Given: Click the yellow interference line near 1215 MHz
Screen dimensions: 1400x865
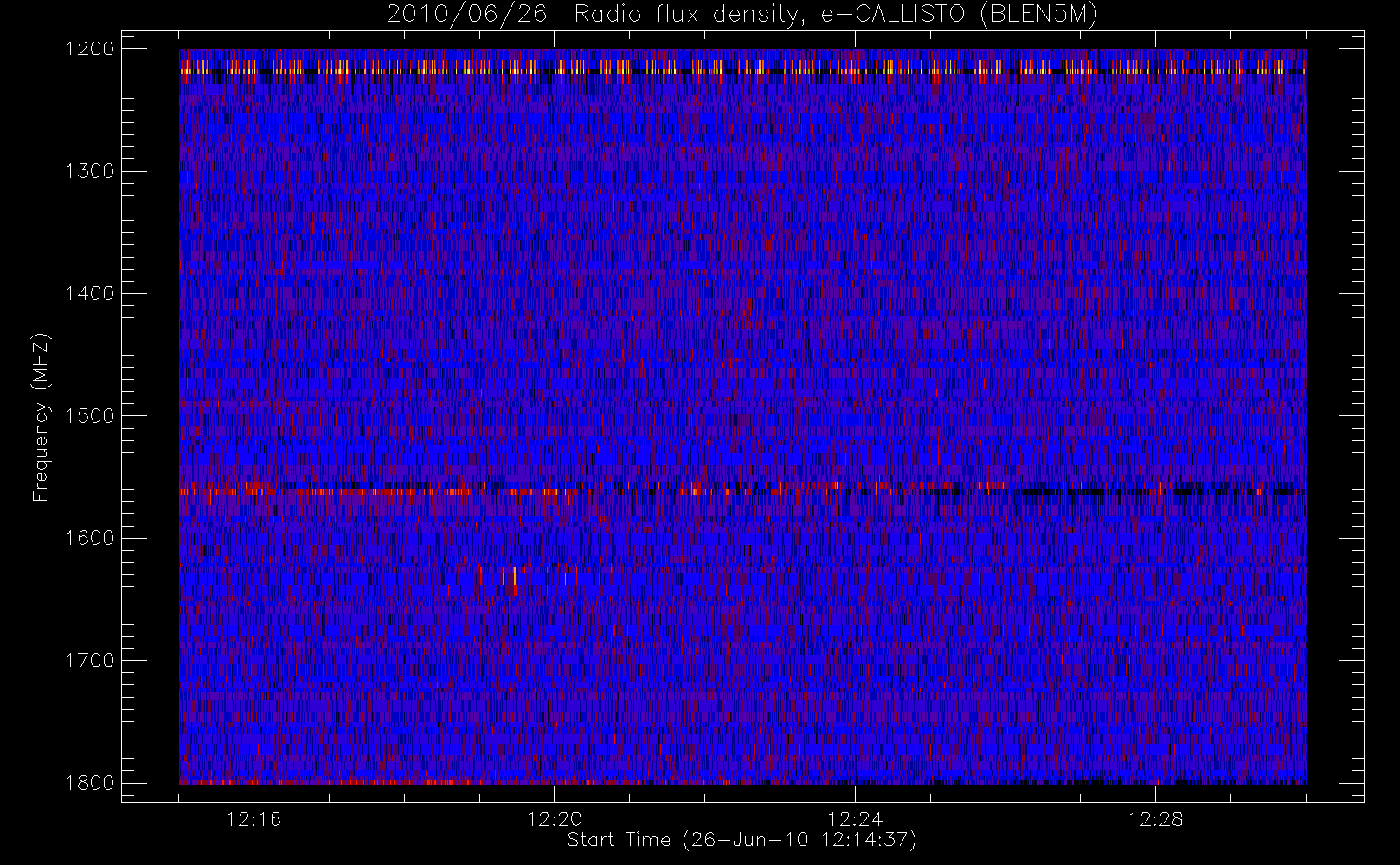Looking at the screenshot, I should 742,67.
